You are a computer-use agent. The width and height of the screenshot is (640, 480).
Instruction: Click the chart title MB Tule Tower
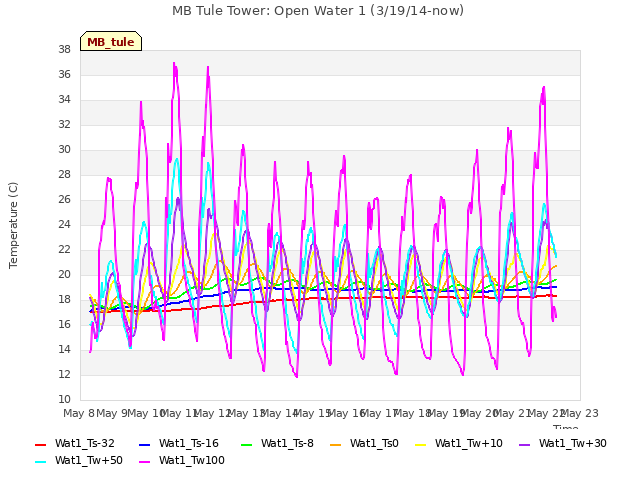(x=318, y=11)
